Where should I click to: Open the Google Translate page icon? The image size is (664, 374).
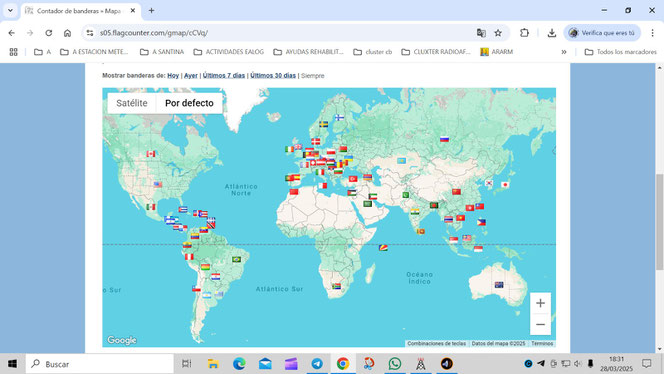(x=481, y=33)
